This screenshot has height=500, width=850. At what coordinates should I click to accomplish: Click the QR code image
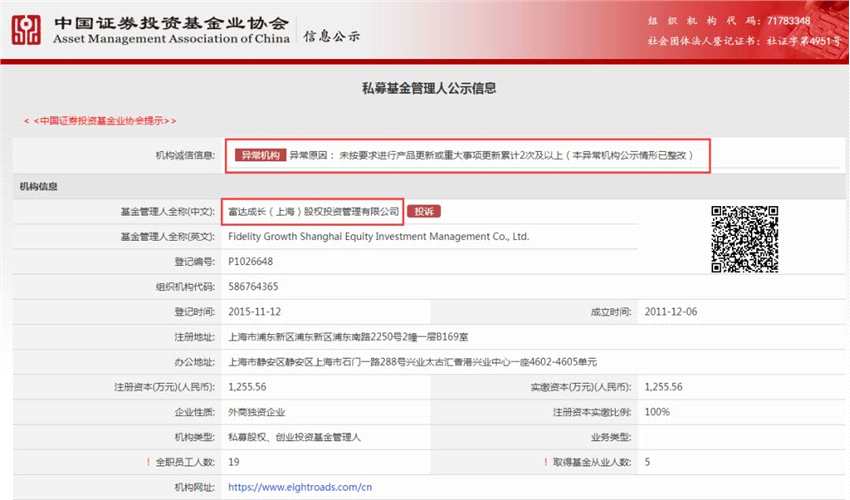tap(744, 239)
